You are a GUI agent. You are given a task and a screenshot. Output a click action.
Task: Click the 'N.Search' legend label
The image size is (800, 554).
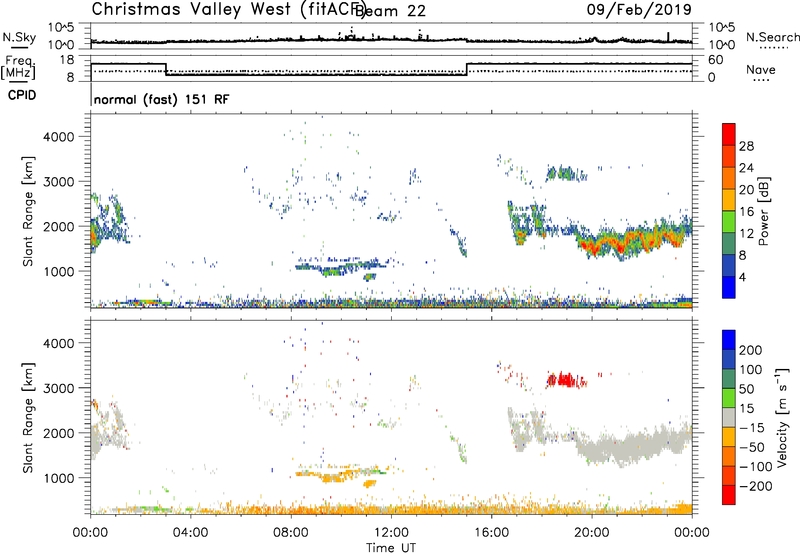coord(773,37)
